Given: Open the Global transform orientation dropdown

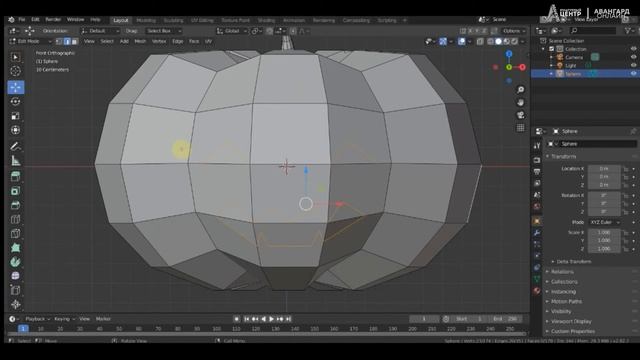Looking at the screenshot, I should (232, 31).
